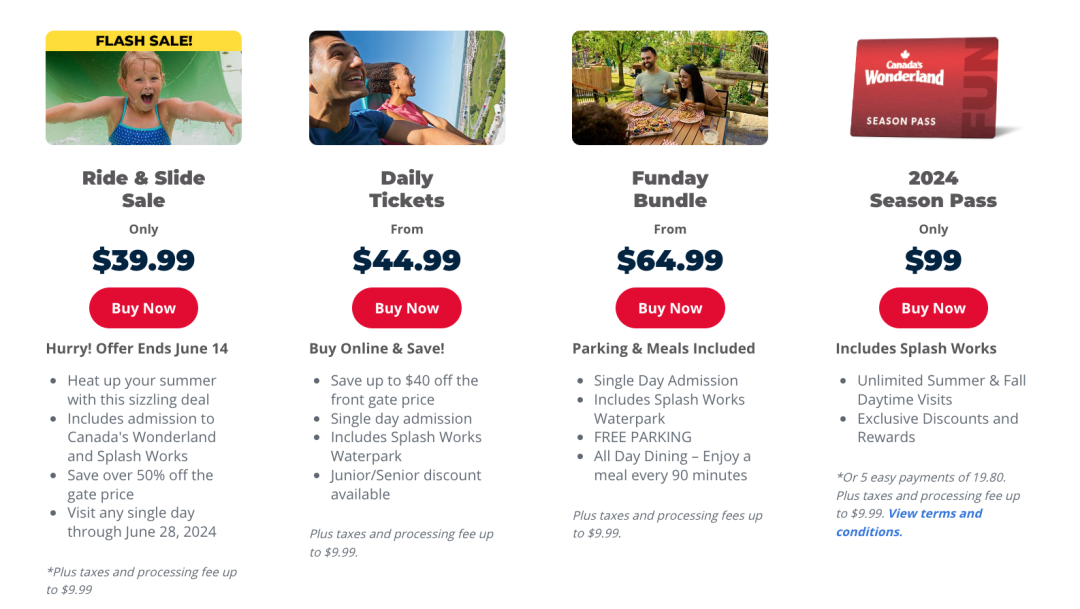Click Buy Now for 2024 Season Pass
Image resolution: width=1080 pixels, height=609 pixels.
(x=933, y=308)
